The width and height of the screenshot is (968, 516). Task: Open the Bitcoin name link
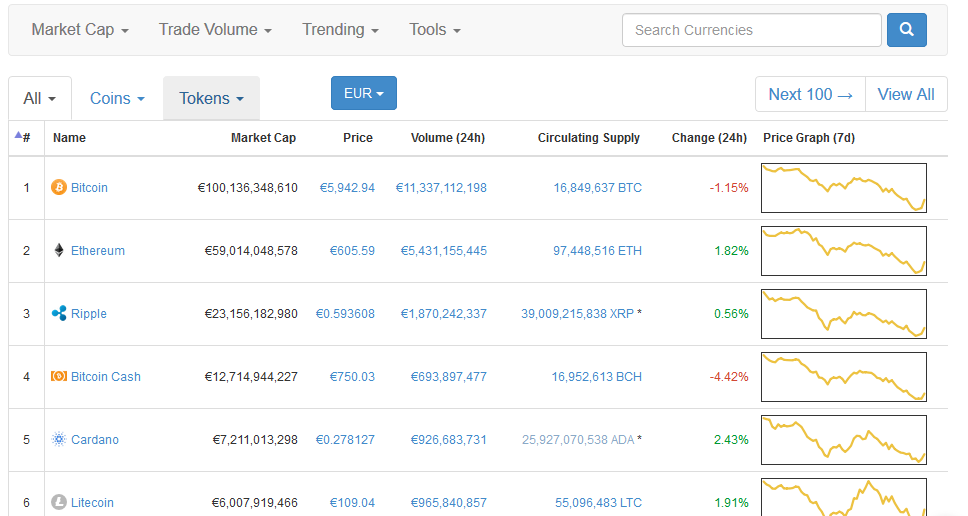(x=89, y=188)
